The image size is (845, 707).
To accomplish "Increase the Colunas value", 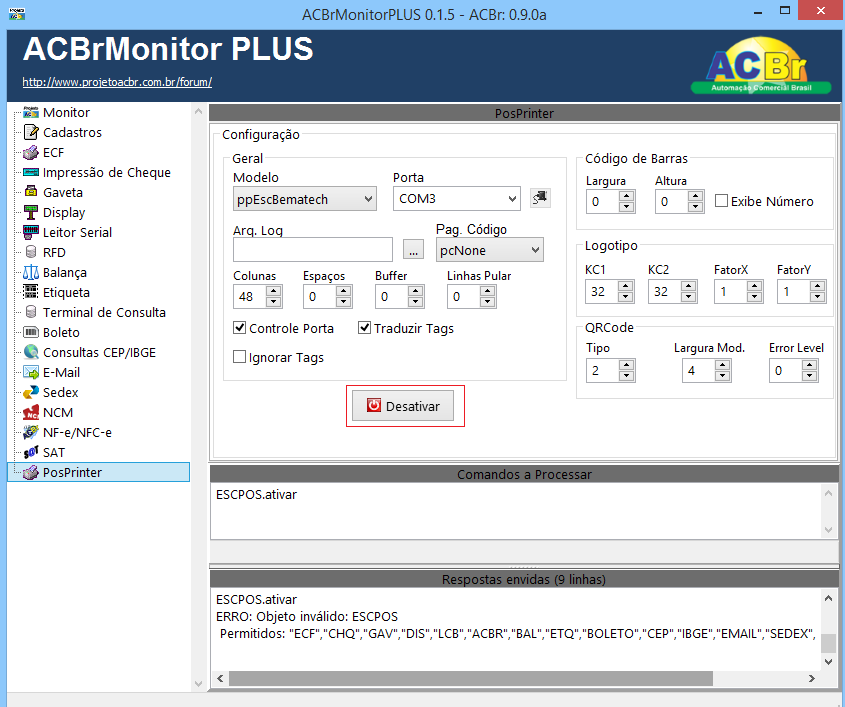I will point(274,291).
